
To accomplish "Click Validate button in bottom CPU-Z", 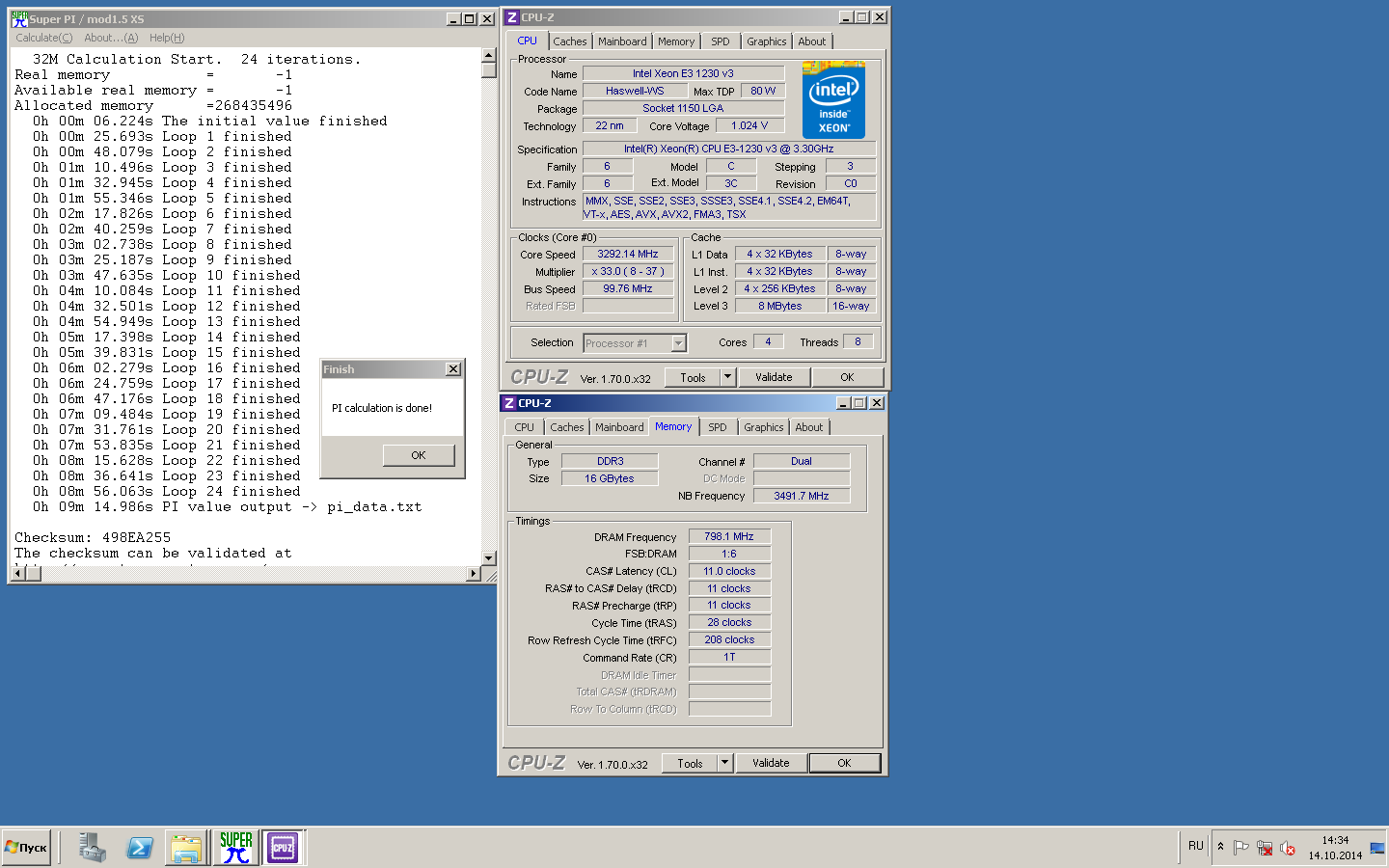I will 771,763.
